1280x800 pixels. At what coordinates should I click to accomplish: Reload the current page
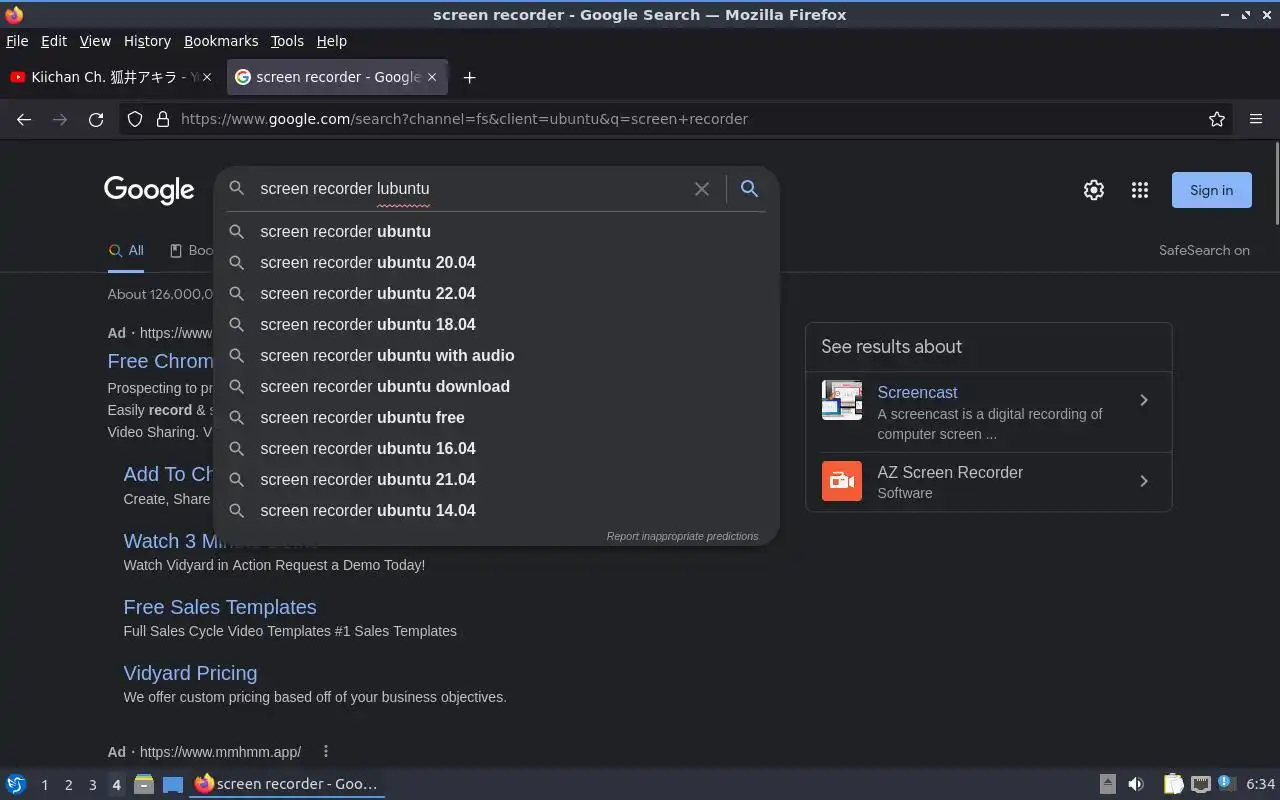click(96, 119)
